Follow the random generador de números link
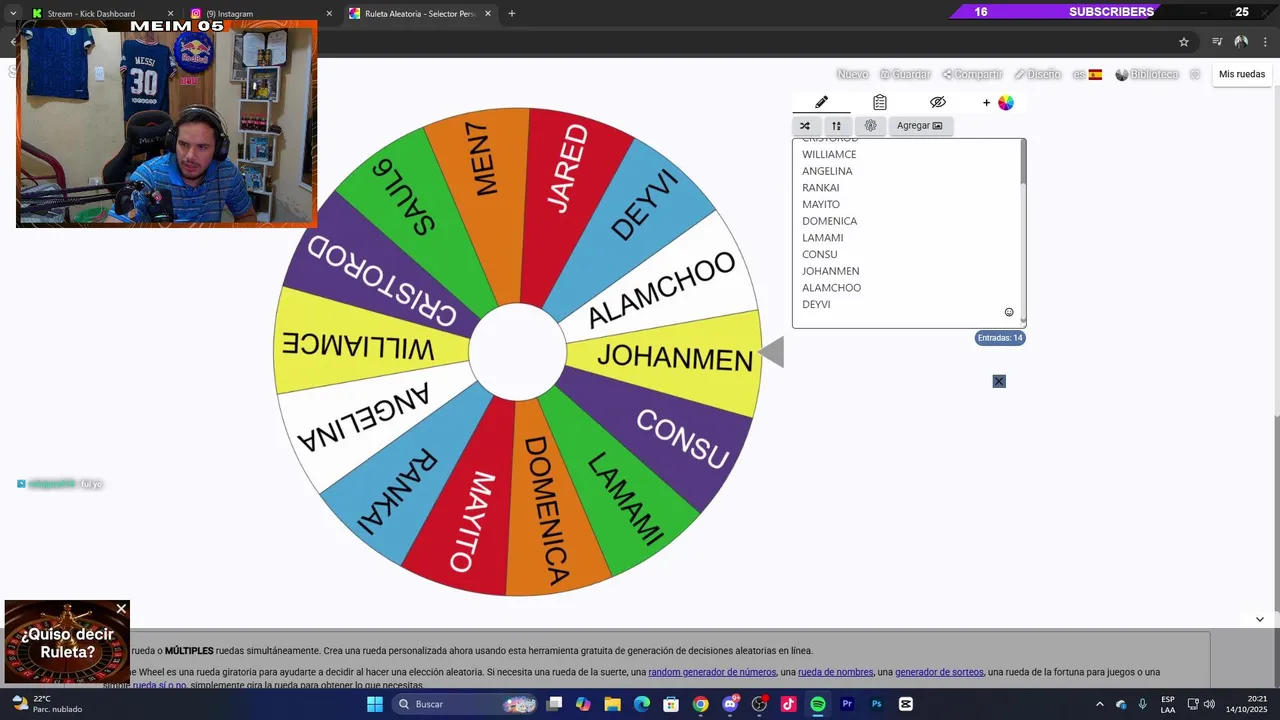This screenshot has width=1280, height=720. 712,672
